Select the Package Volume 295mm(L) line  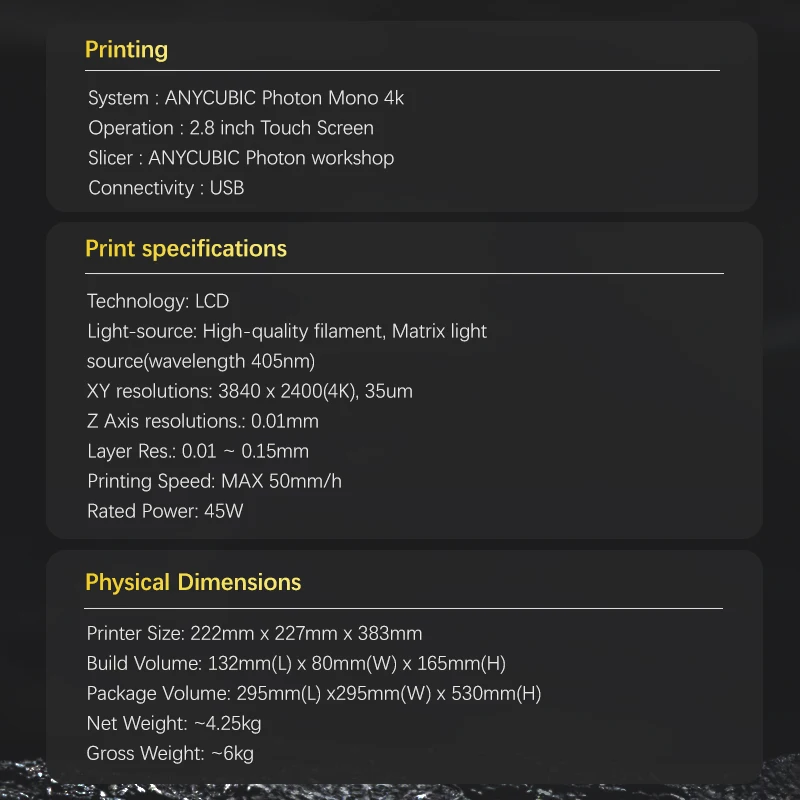coord(314,693)
